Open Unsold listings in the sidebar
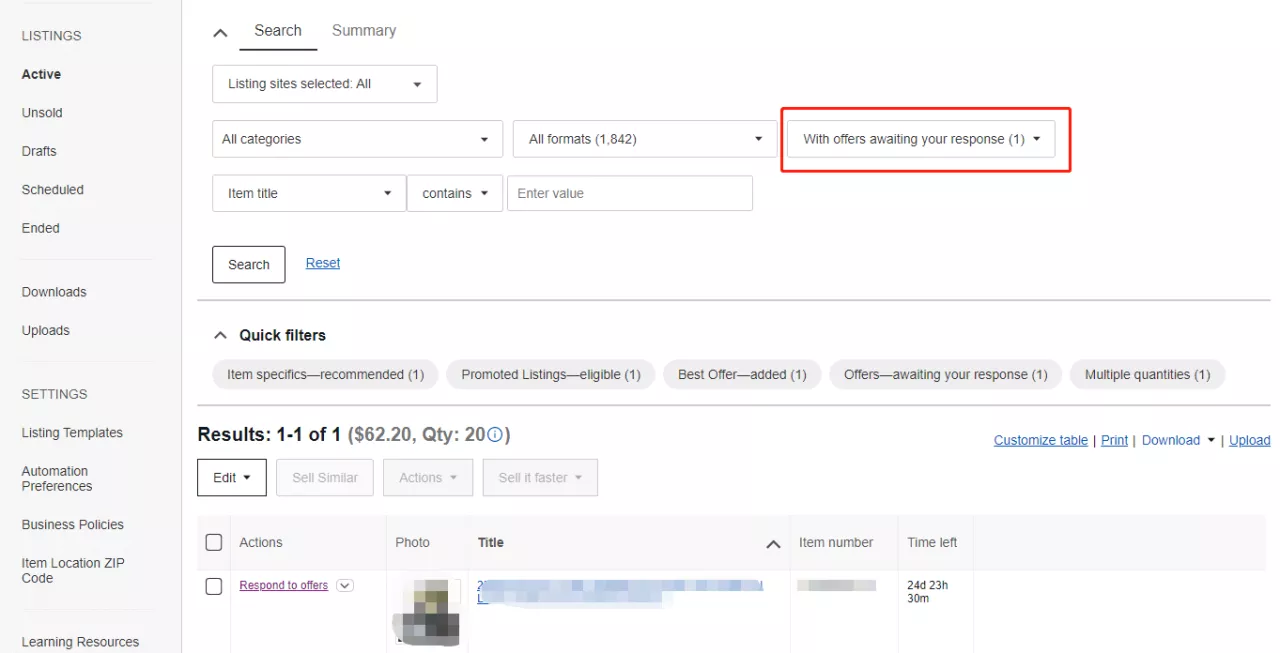 coord(42,113)
